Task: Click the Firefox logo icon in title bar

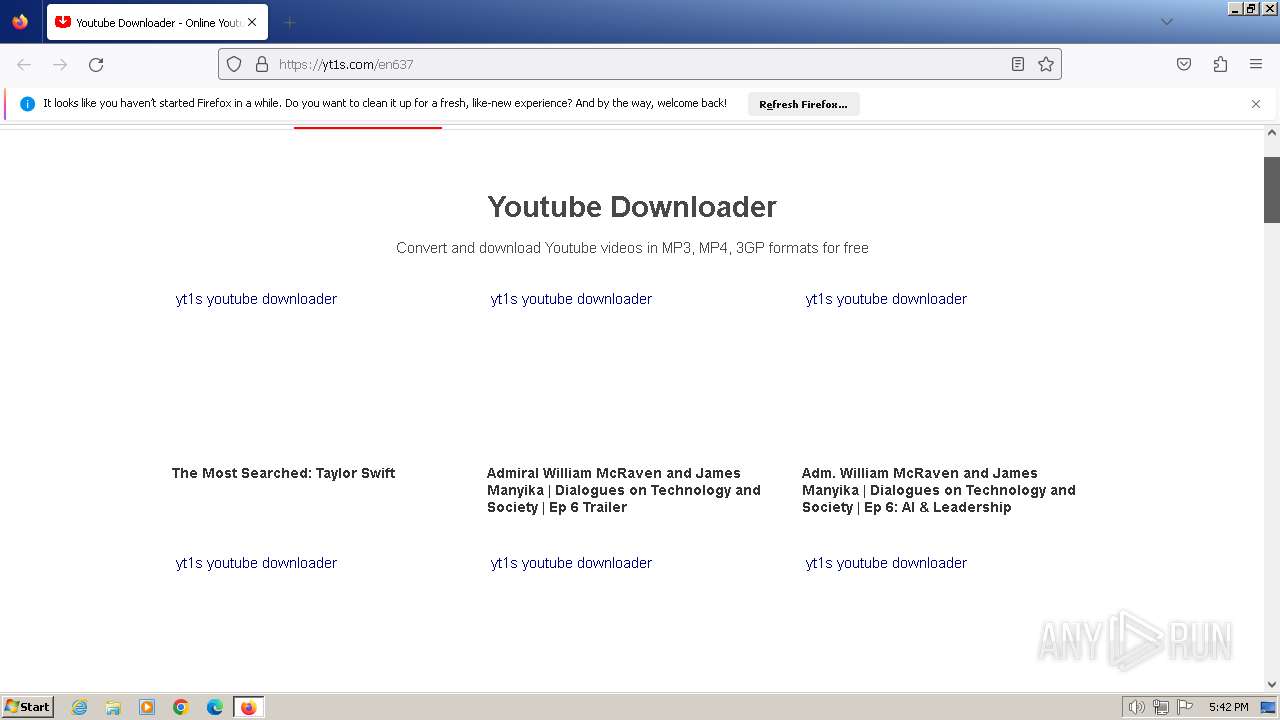Action: click(20, 22)
